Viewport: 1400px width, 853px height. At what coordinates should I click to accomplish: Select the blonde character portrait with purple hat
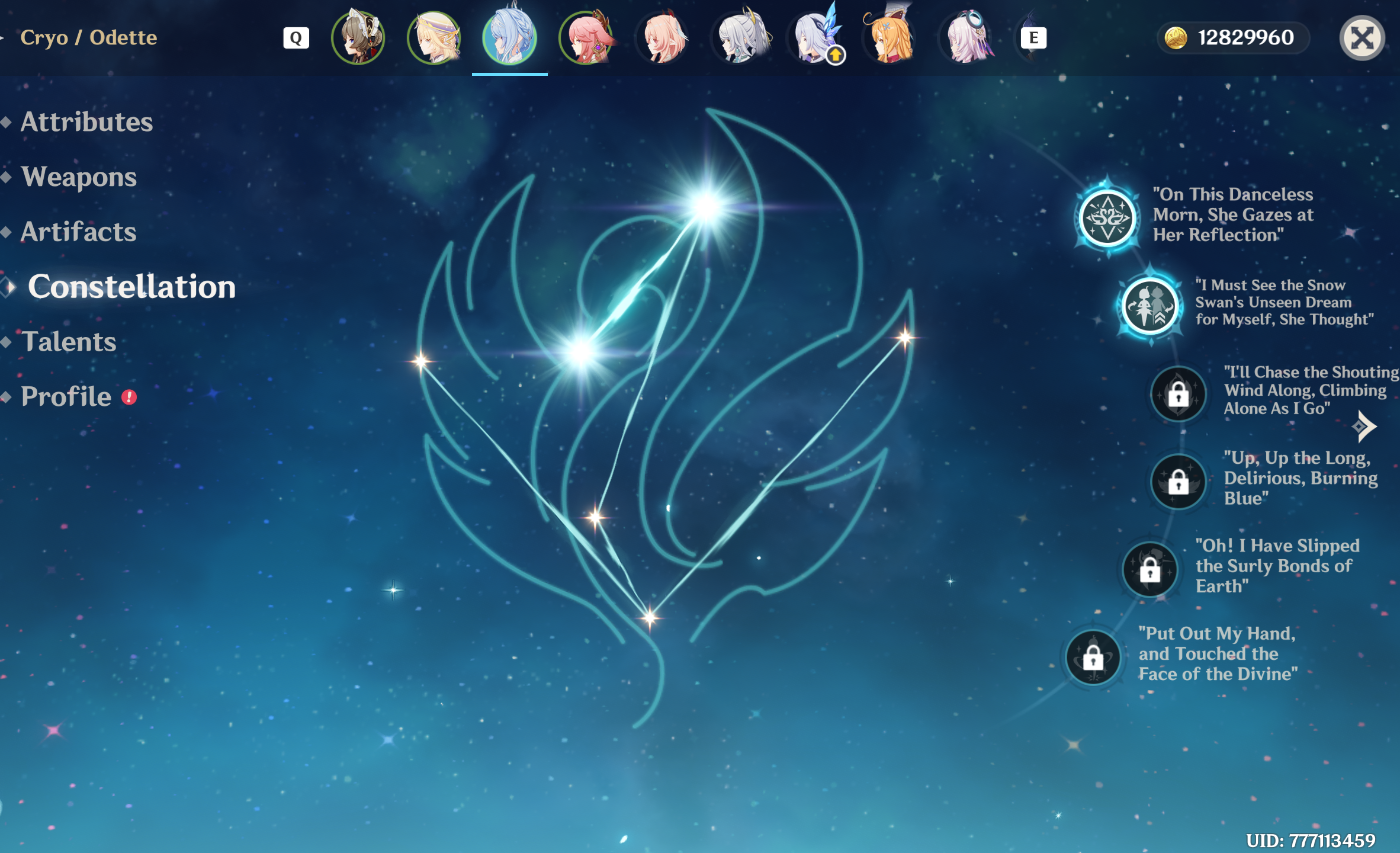coord(434,38)
